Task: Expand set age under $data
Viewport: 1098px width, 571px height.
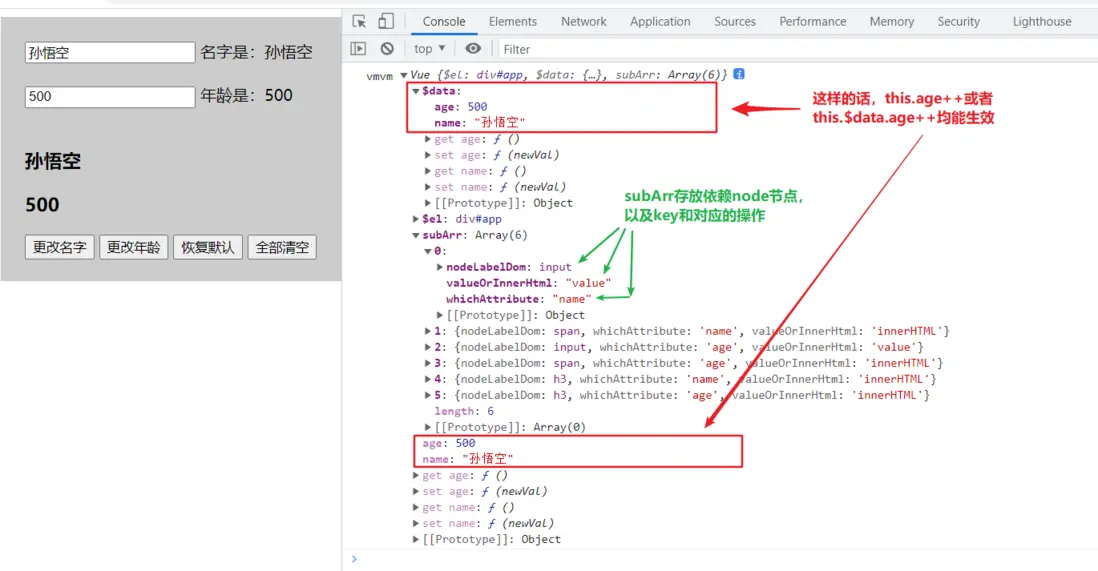Action: click(428, 156)
